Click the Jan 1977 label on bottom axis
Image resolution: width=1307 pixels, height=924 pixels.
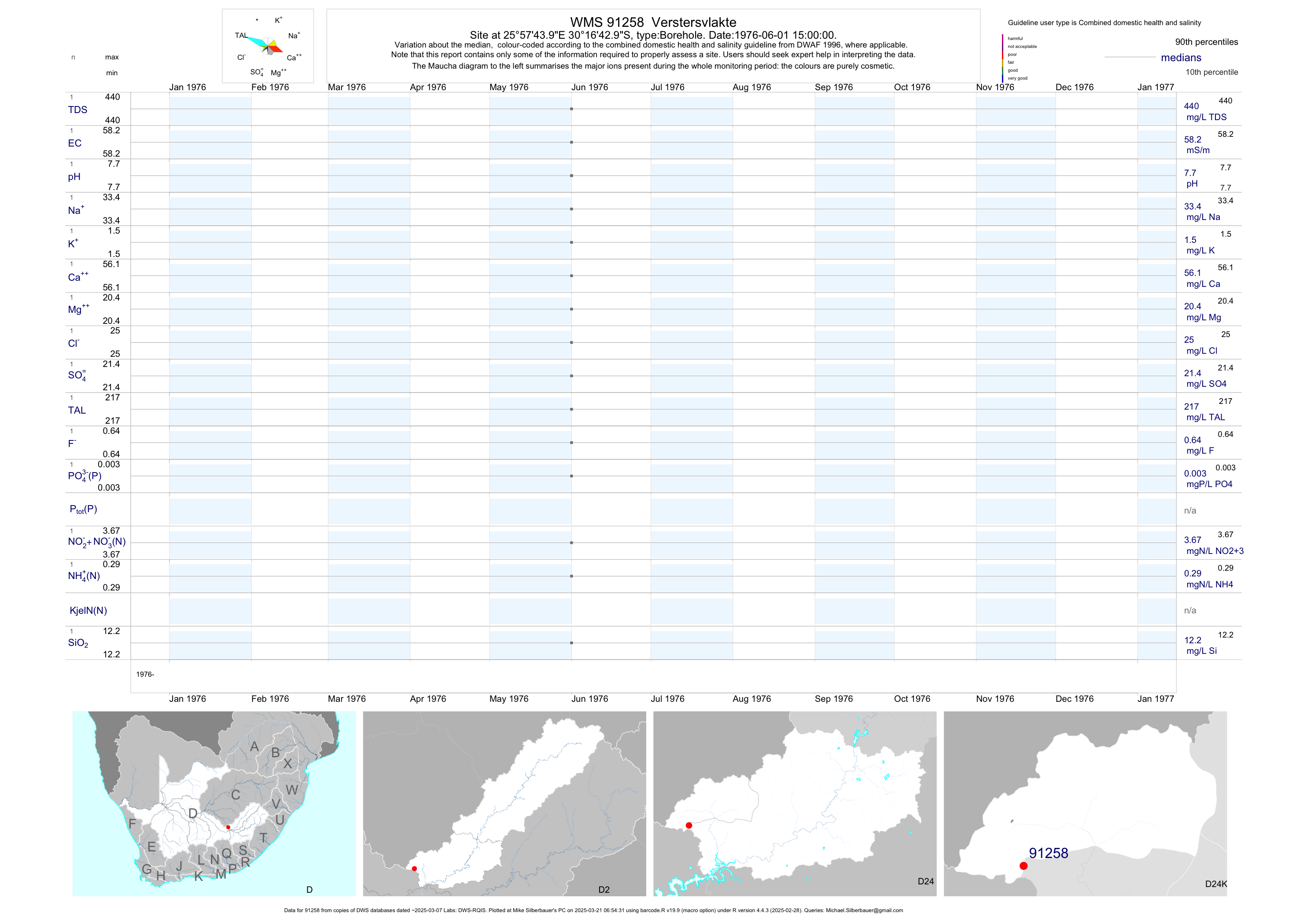[x=1155, y=699]
